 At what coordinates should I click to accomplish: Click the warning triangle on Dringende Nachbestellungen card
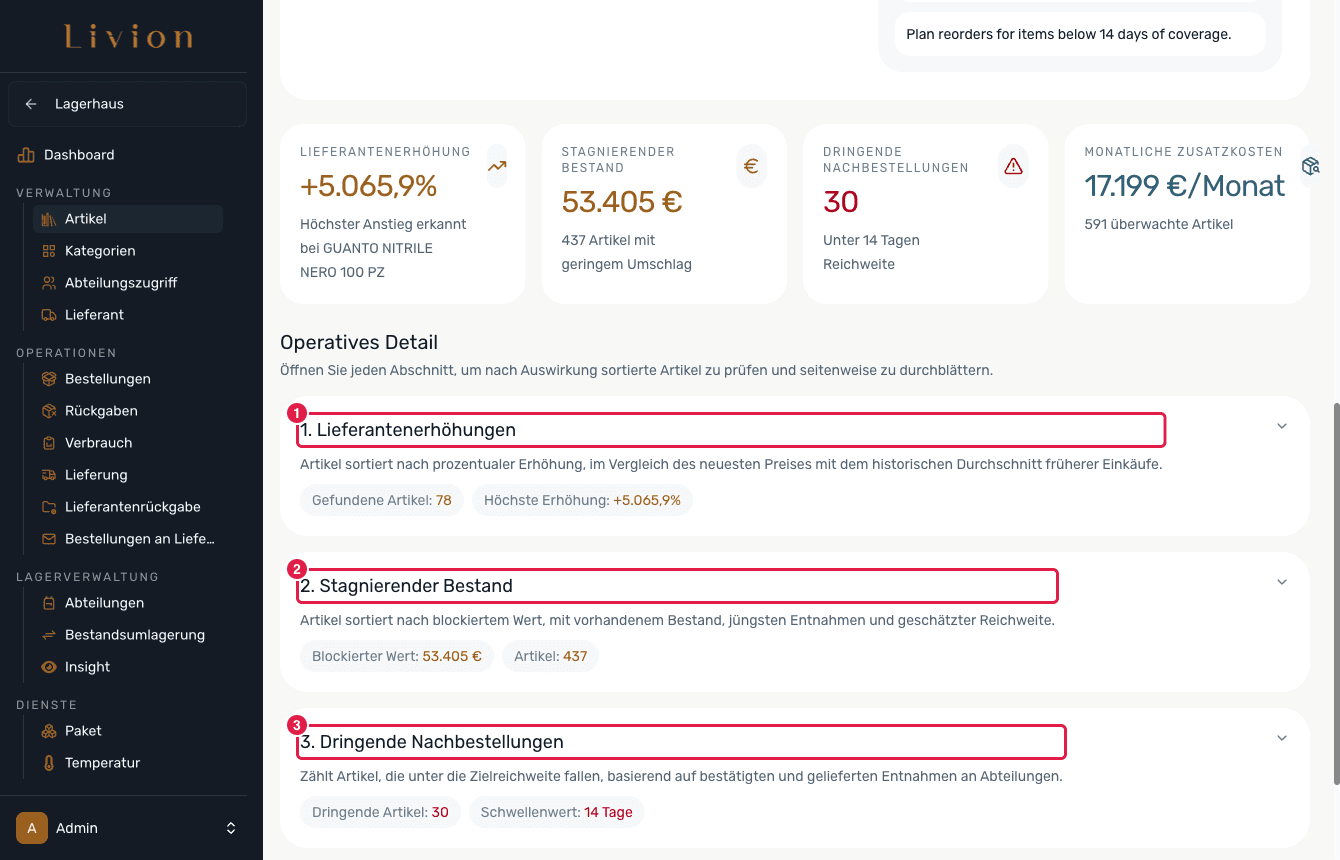(x=1014, y=166)
